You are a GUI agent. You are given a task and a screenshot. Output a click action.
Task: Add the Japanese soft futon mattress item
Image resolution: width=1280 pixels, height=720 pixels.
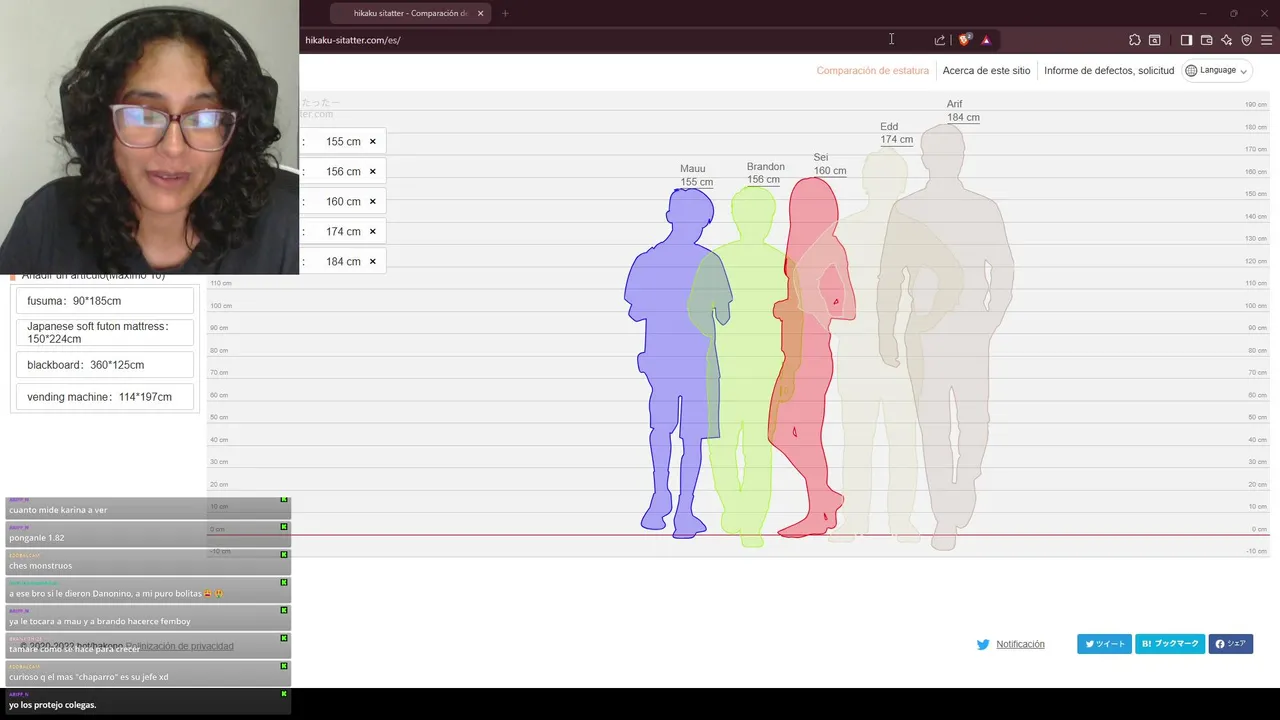click(x=105, y=333)
